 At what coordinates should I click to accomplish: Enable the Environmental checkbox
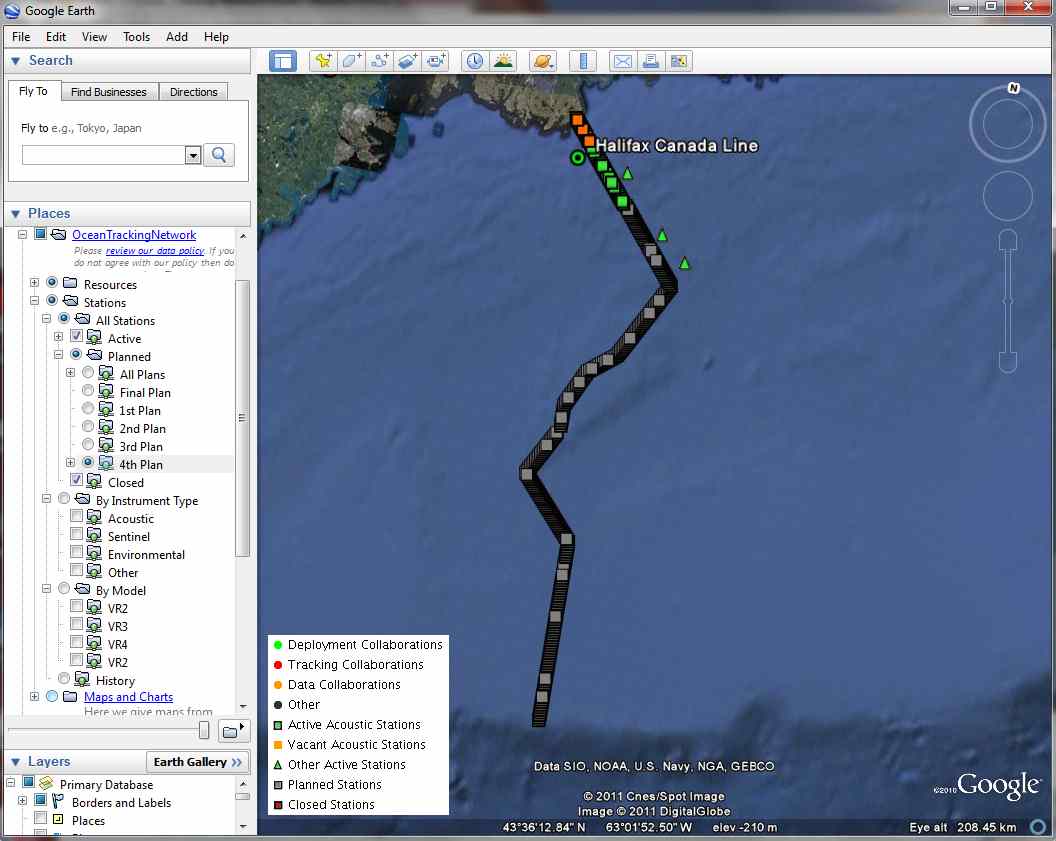77,552
